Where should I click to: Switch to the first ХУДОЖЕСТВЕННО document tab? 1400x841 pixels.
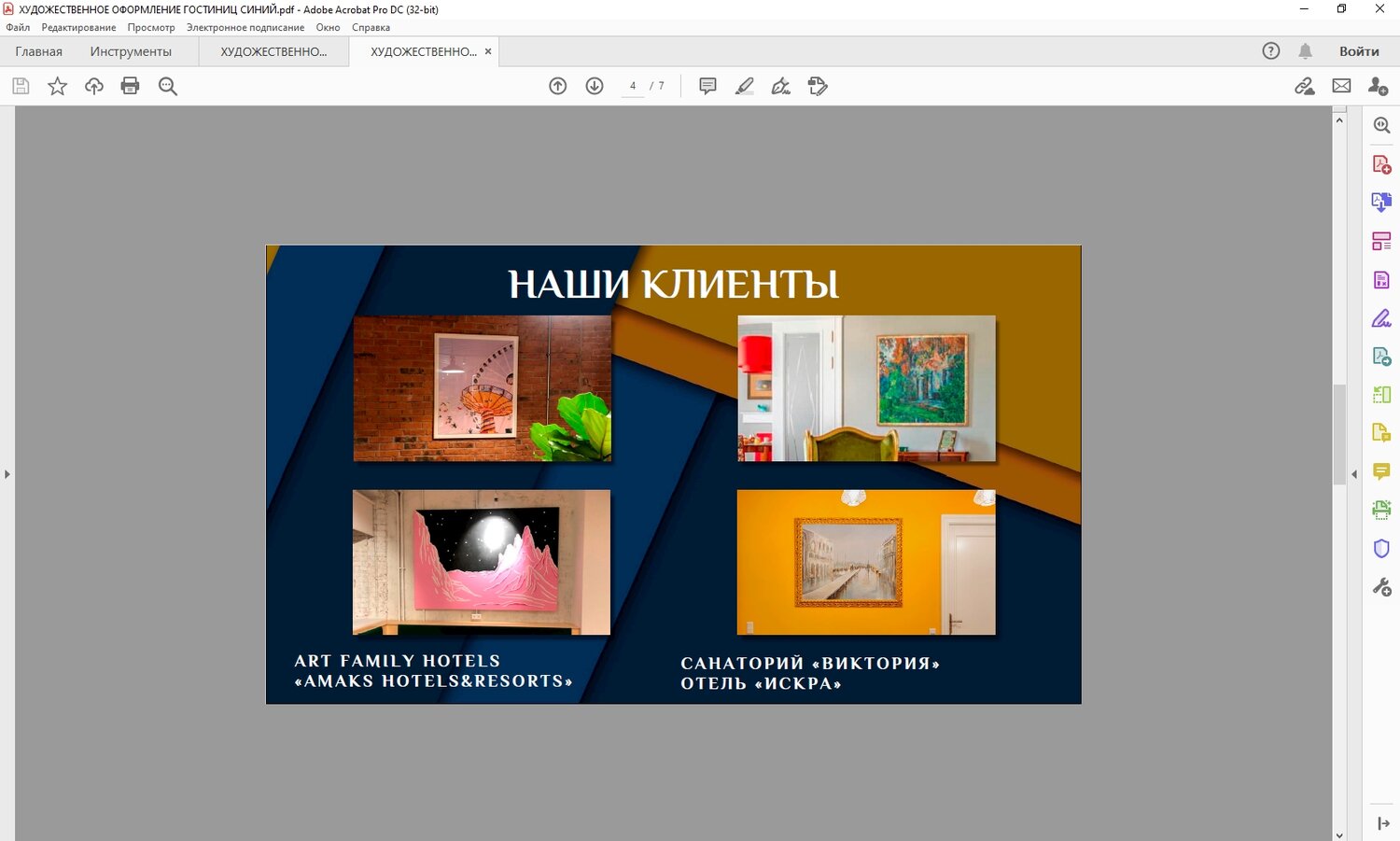273,51
